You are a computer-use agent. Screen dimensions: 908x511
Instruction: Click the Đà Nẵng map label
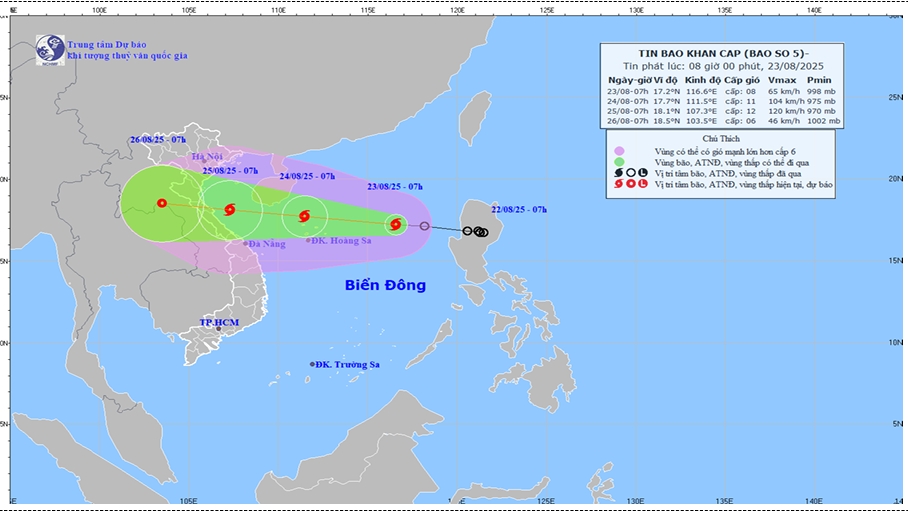click(266, 244)
